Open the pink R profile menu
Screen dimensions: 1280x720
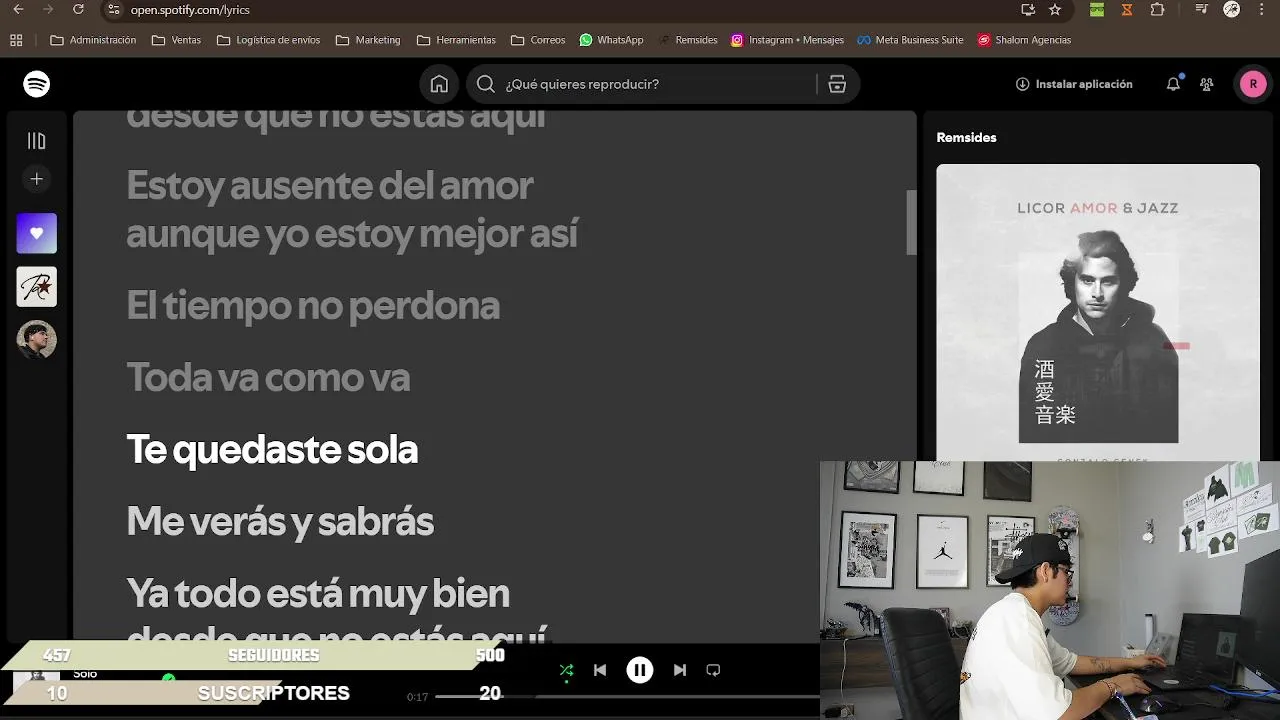pyautogui.click(x=1253, y=84)
